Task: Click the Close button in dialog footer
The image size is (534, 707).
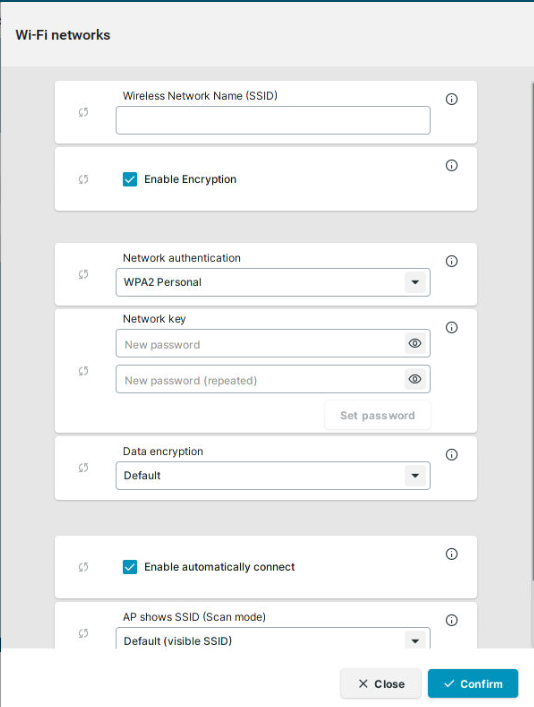Action: pos(381,684)
